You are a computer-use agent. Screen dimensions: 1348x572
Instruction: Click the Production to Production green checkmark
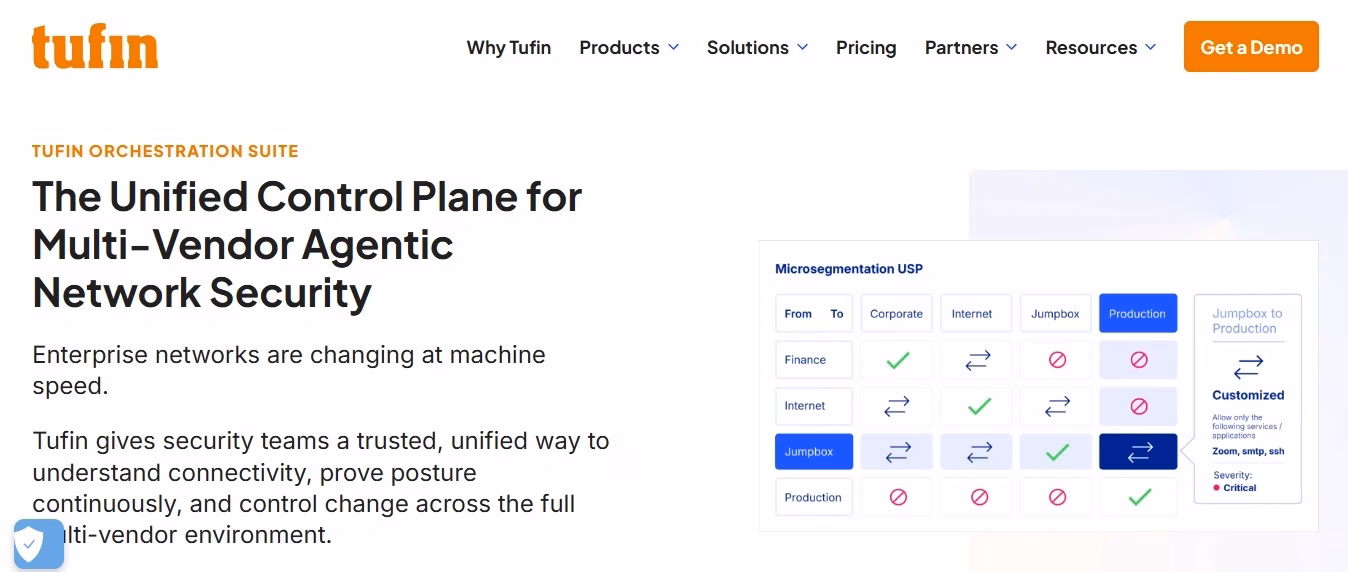tap(1139, 497)
